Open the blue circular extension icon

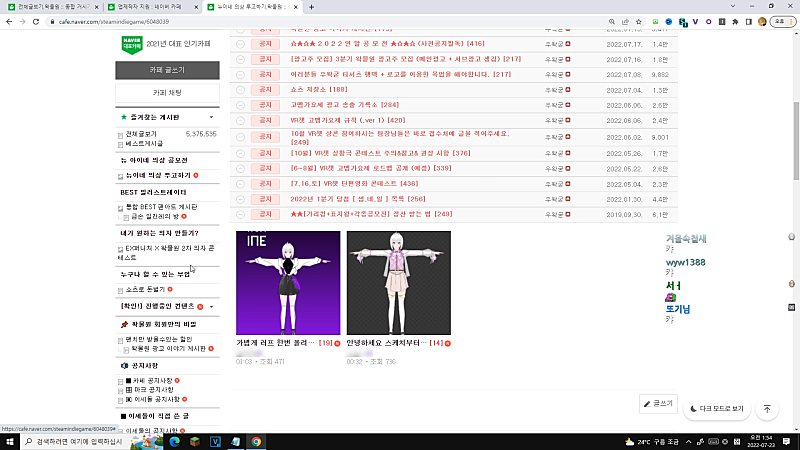coord(669,22)
